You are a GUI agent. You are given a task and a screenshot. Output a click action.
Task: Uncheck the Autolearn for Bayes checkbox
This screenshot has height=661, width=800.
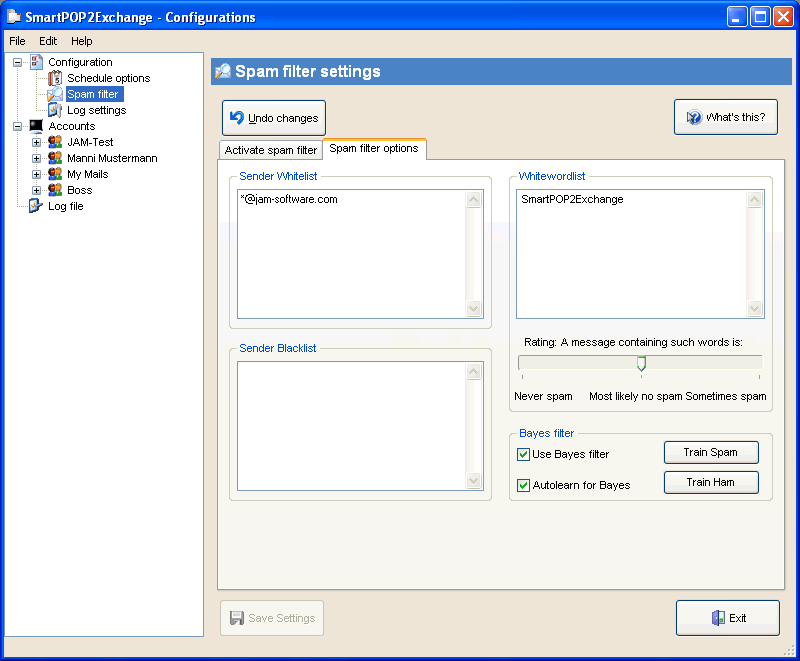pyautogui.click(x=523, y=485)
